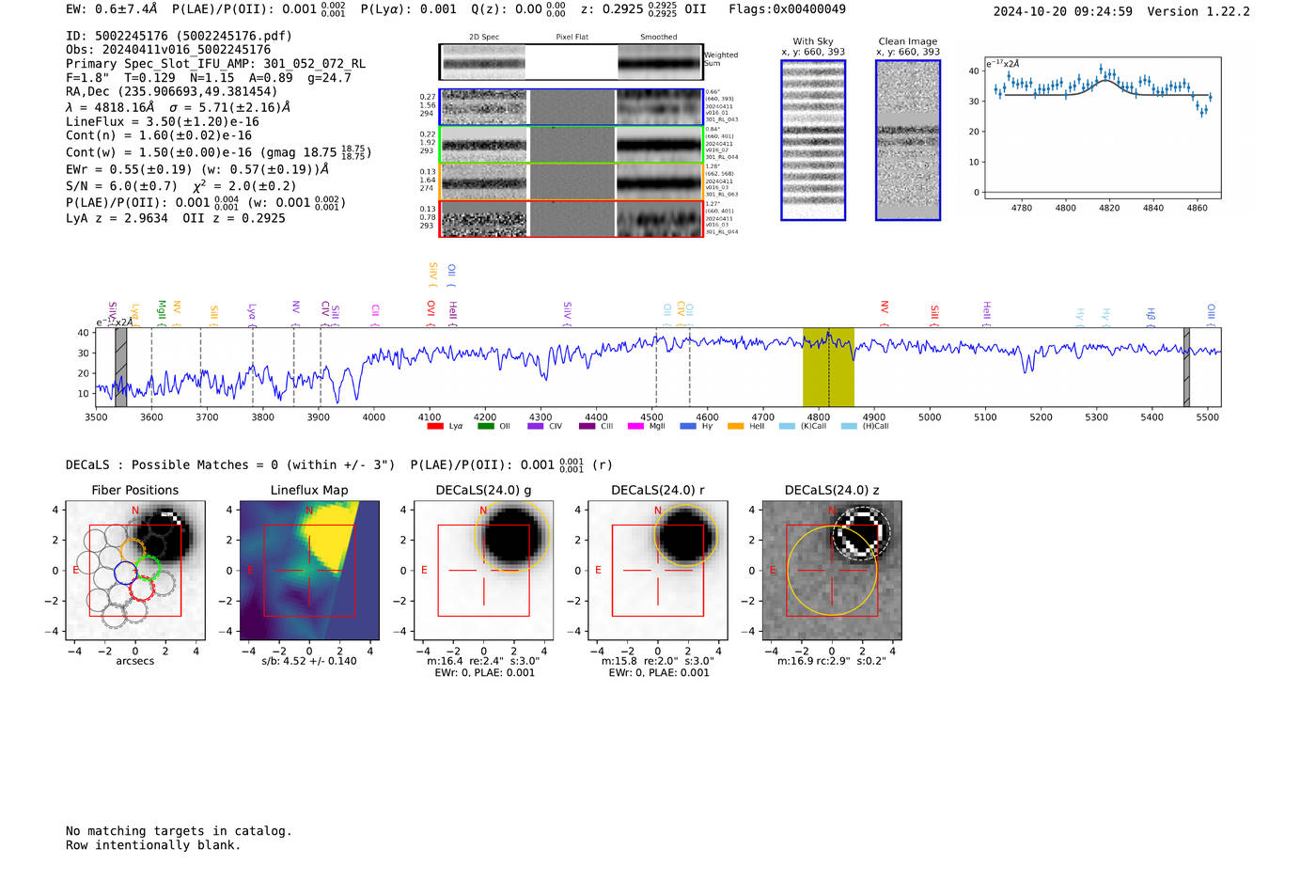The image size is (1316, 896).
Task: Click the 'ID: 5002245176 (5002245176.pdf)' line
Action: 179,36
